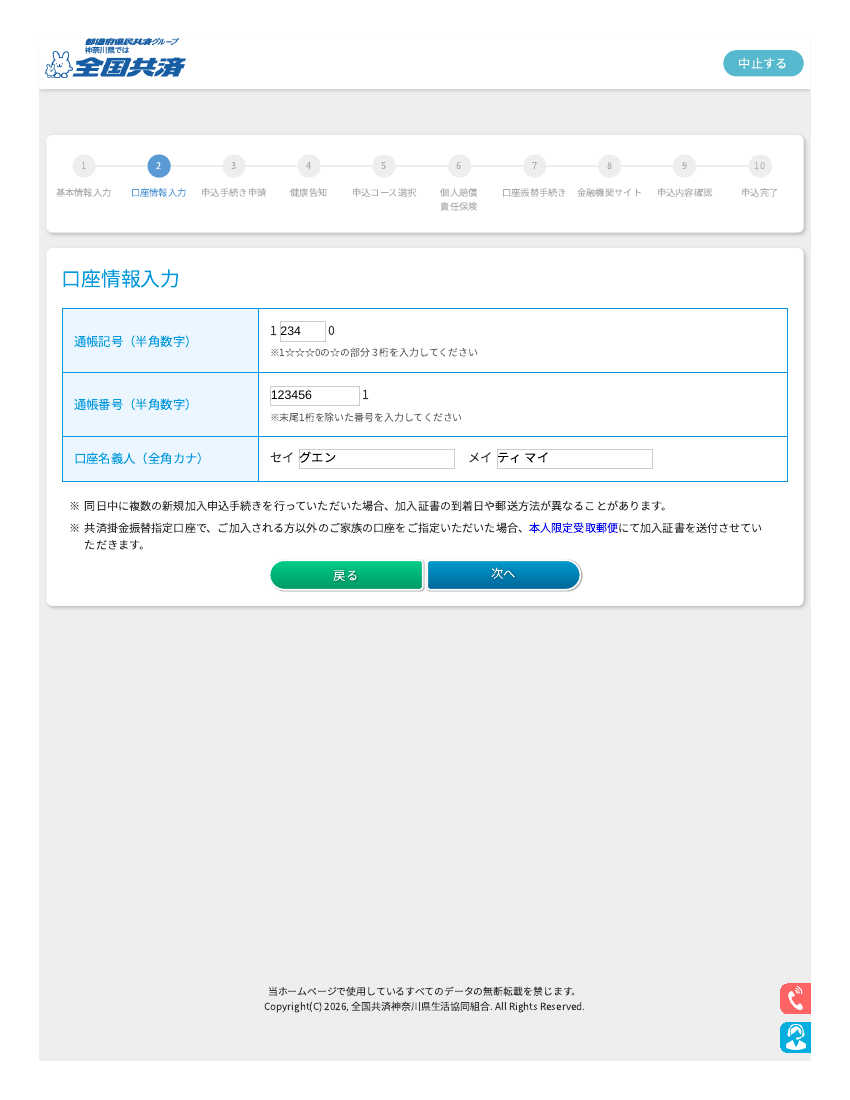Select step 8 金融機関サイト circle
Screen dimensions: 850x1100
609,166
